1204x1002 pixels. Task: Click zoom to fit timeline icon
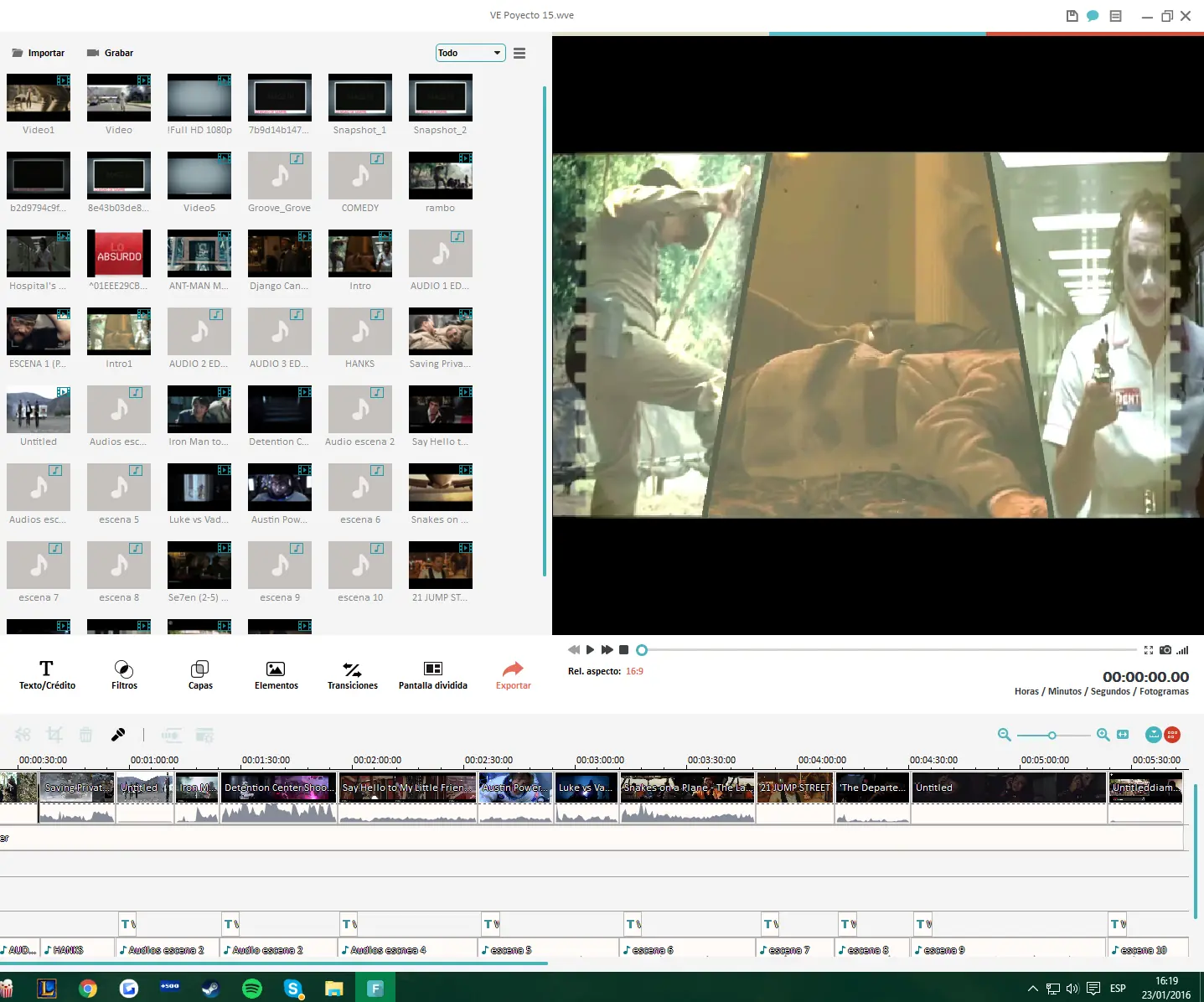[1123, 735]
